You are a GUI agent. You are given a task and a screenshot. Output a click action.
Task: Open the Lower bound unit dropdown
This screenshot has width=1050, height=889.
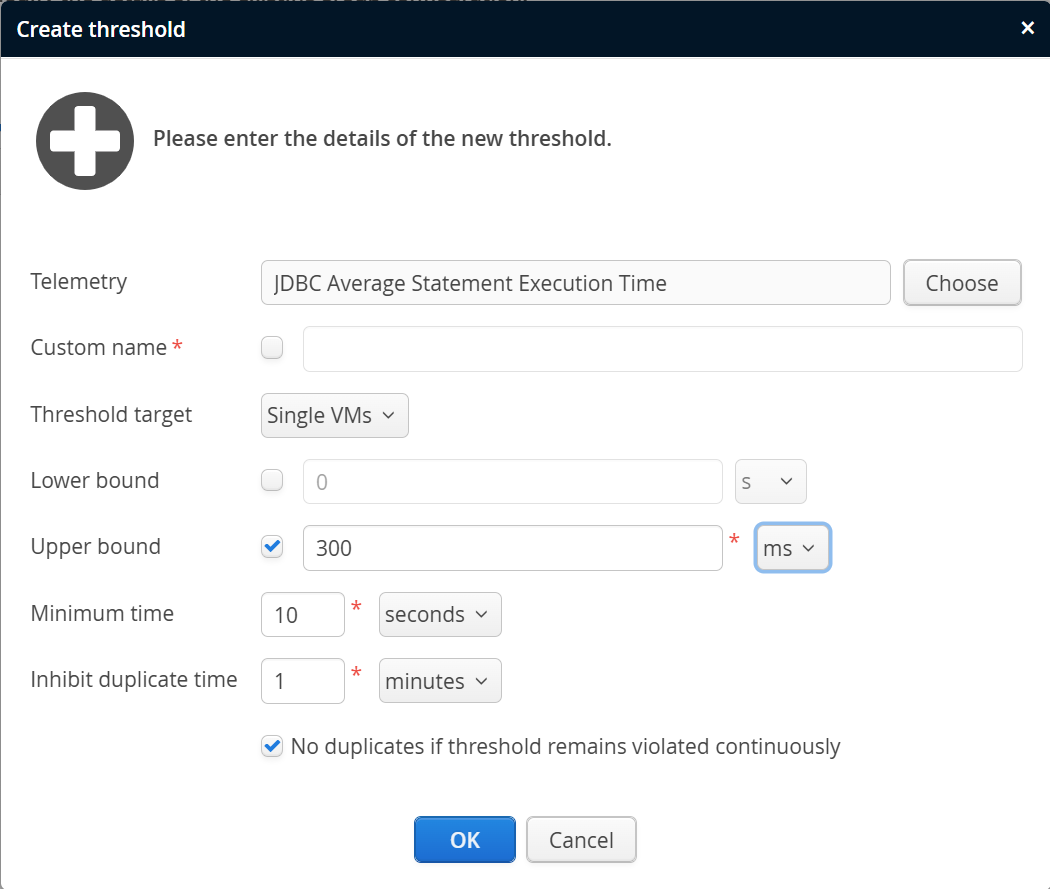tap(770, 482)
